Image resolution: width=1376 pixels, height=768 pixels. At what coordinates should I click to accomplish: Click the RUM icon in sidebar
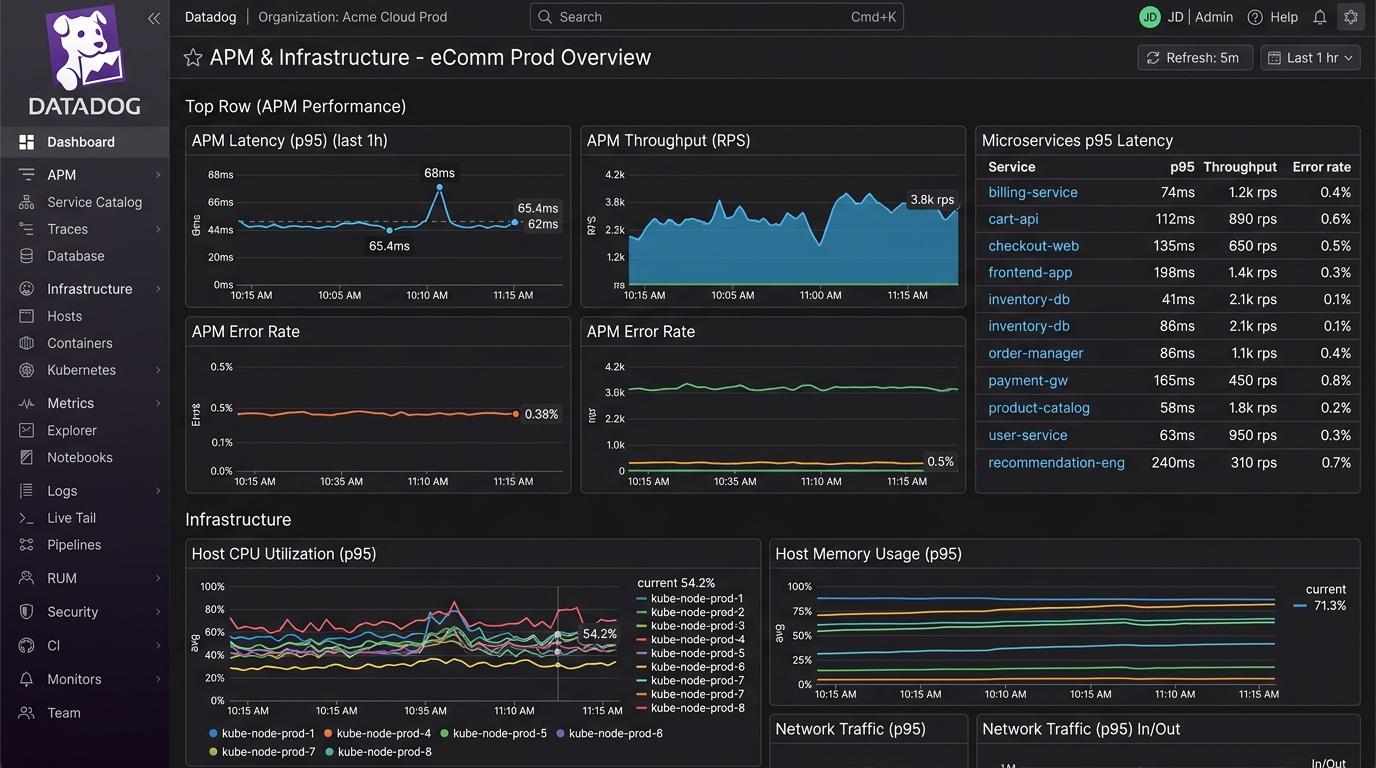click(27, 578)
